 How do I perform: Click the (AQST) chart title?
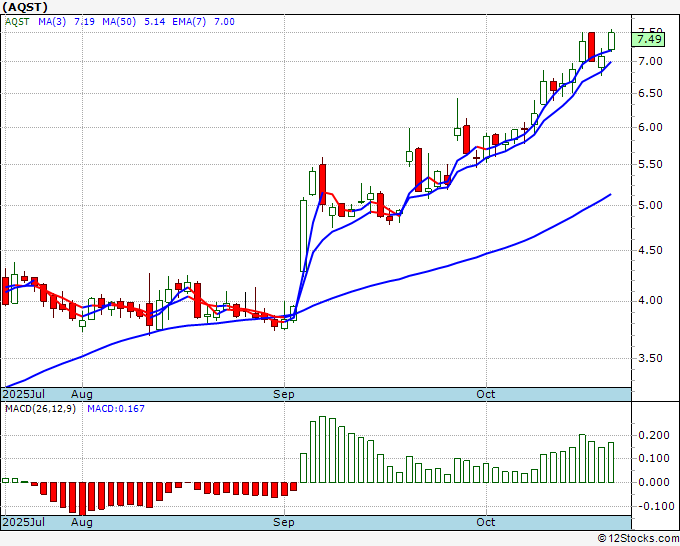(x=25, y=7)
